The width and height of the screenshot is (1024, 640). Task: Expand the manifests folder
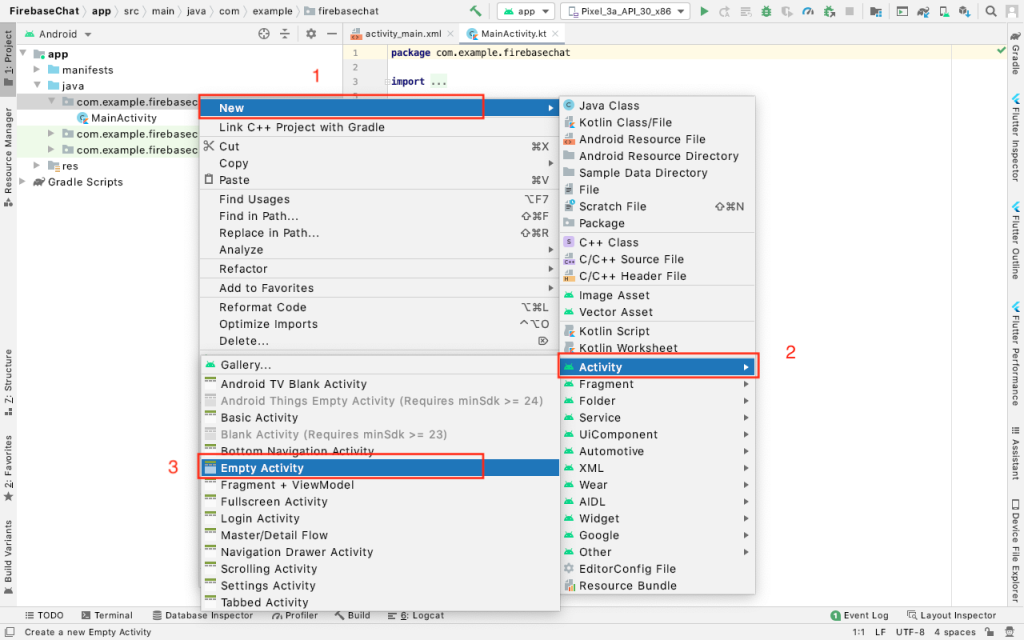(x=37, y=69)
